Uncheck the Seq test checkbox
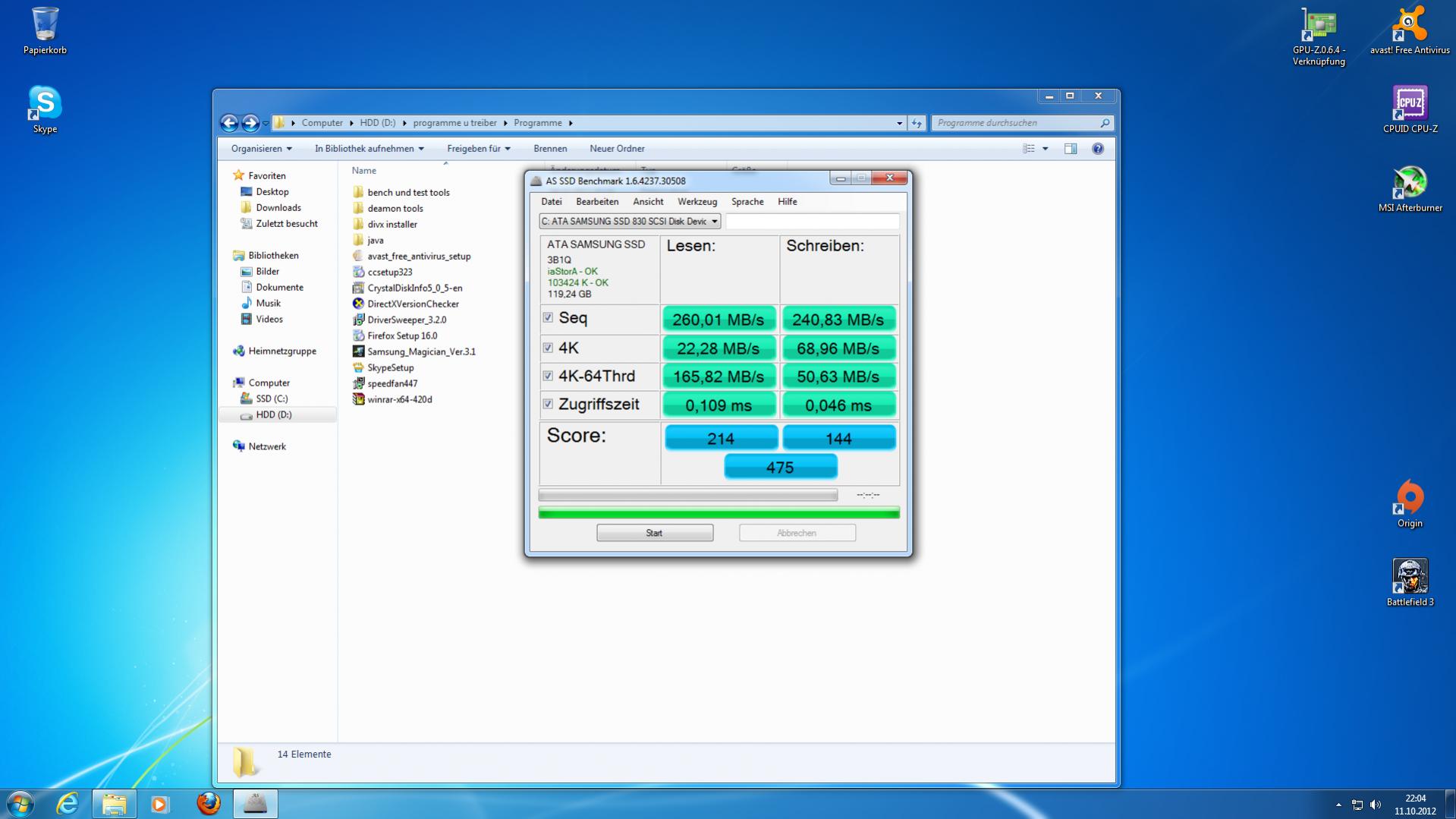 pyautogui.click(x=548, y=318)
